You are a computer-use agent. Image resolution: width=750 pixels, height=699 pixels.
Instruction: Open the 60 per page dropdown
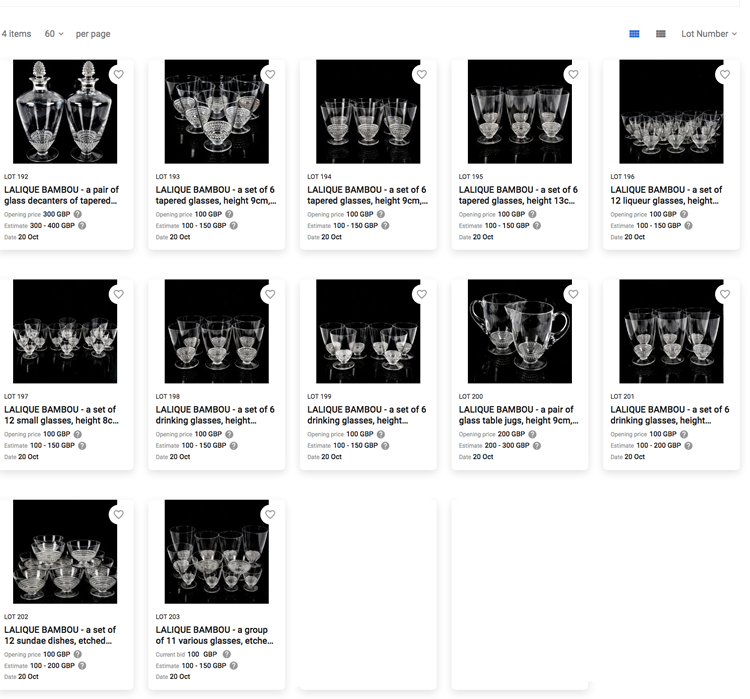coord(54,34)
